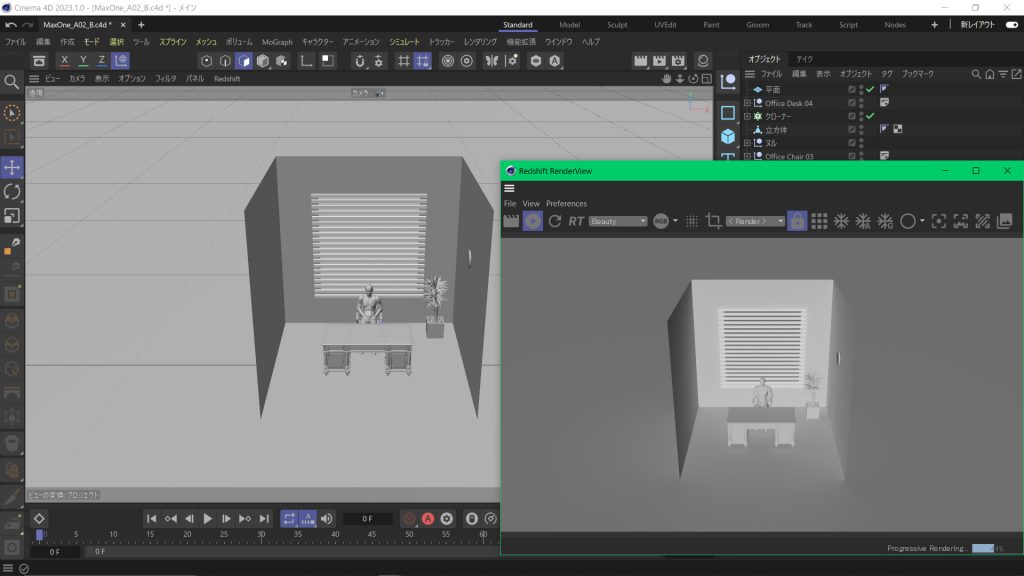Open the RGB display dropdown arrow in RenderView
The width and height of the screenshot is (1024, 576).
674,221
